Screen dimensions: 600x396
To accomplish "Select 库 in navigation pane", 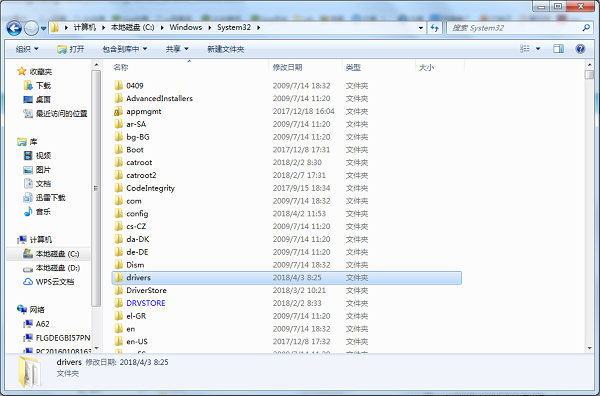I will (x=27, y=142).
